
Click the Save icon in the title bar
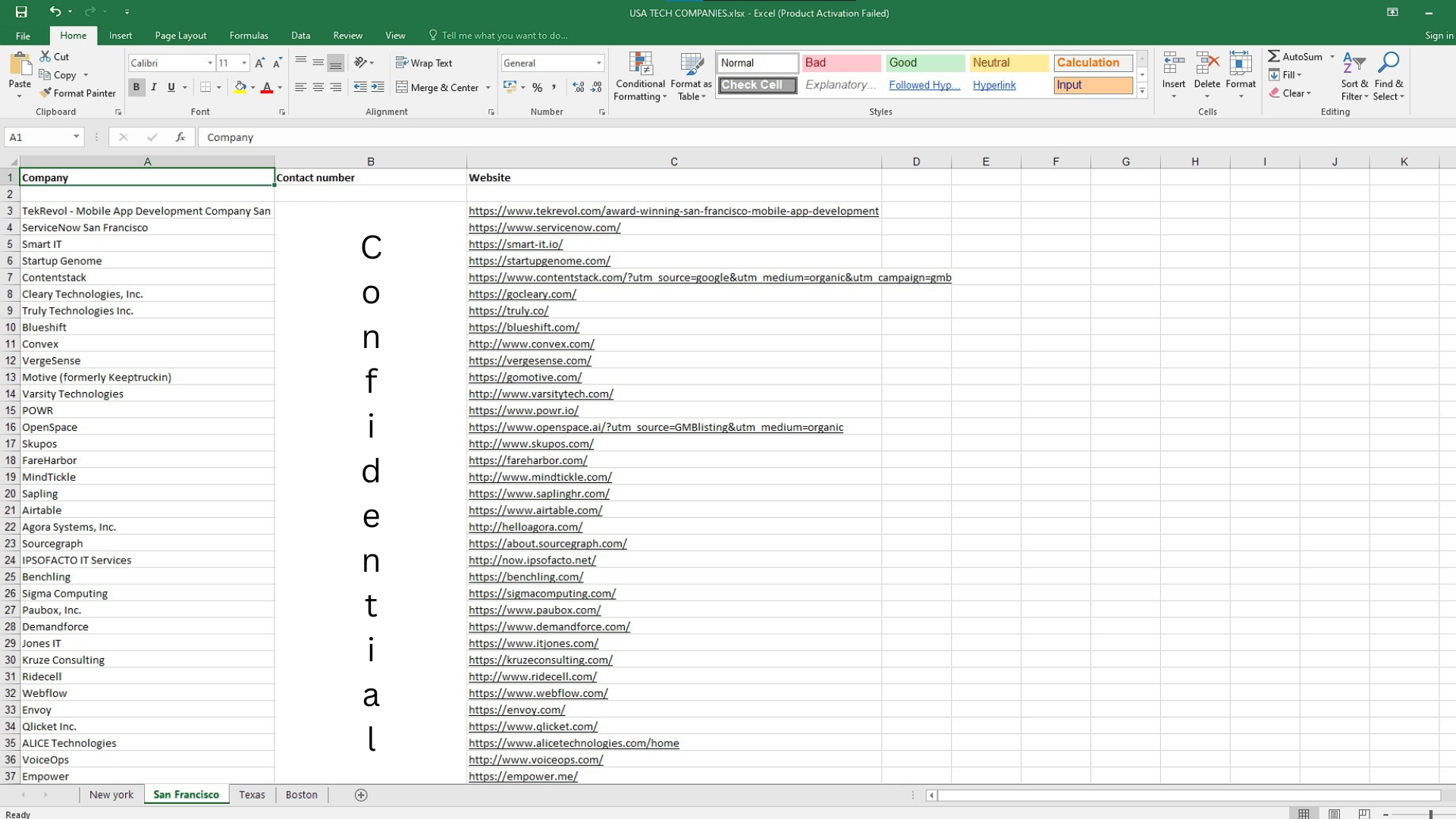pyautogui.click(x=20, y=12)
